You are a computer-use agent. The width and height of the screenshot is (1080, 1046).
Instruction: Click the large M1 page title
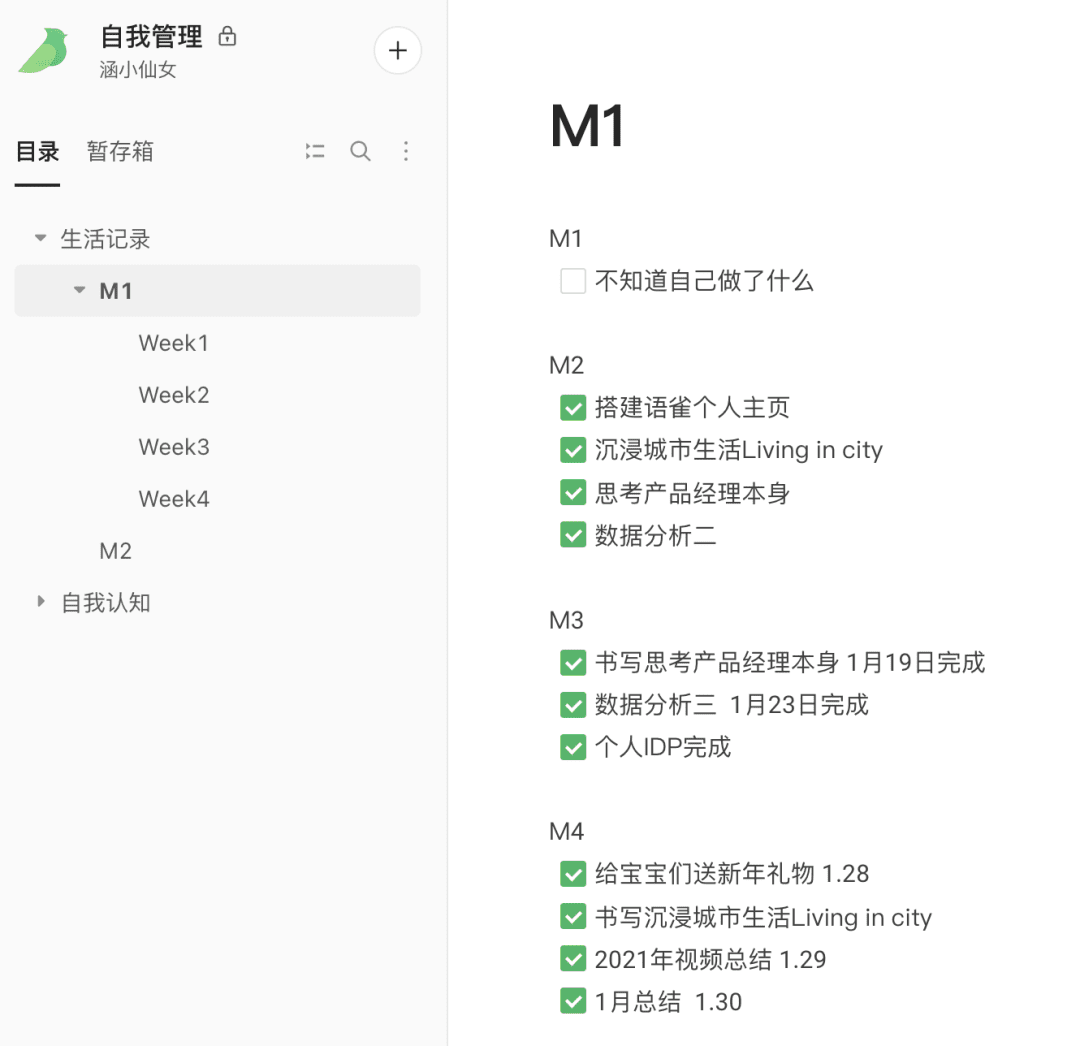[x=588, y=126]
